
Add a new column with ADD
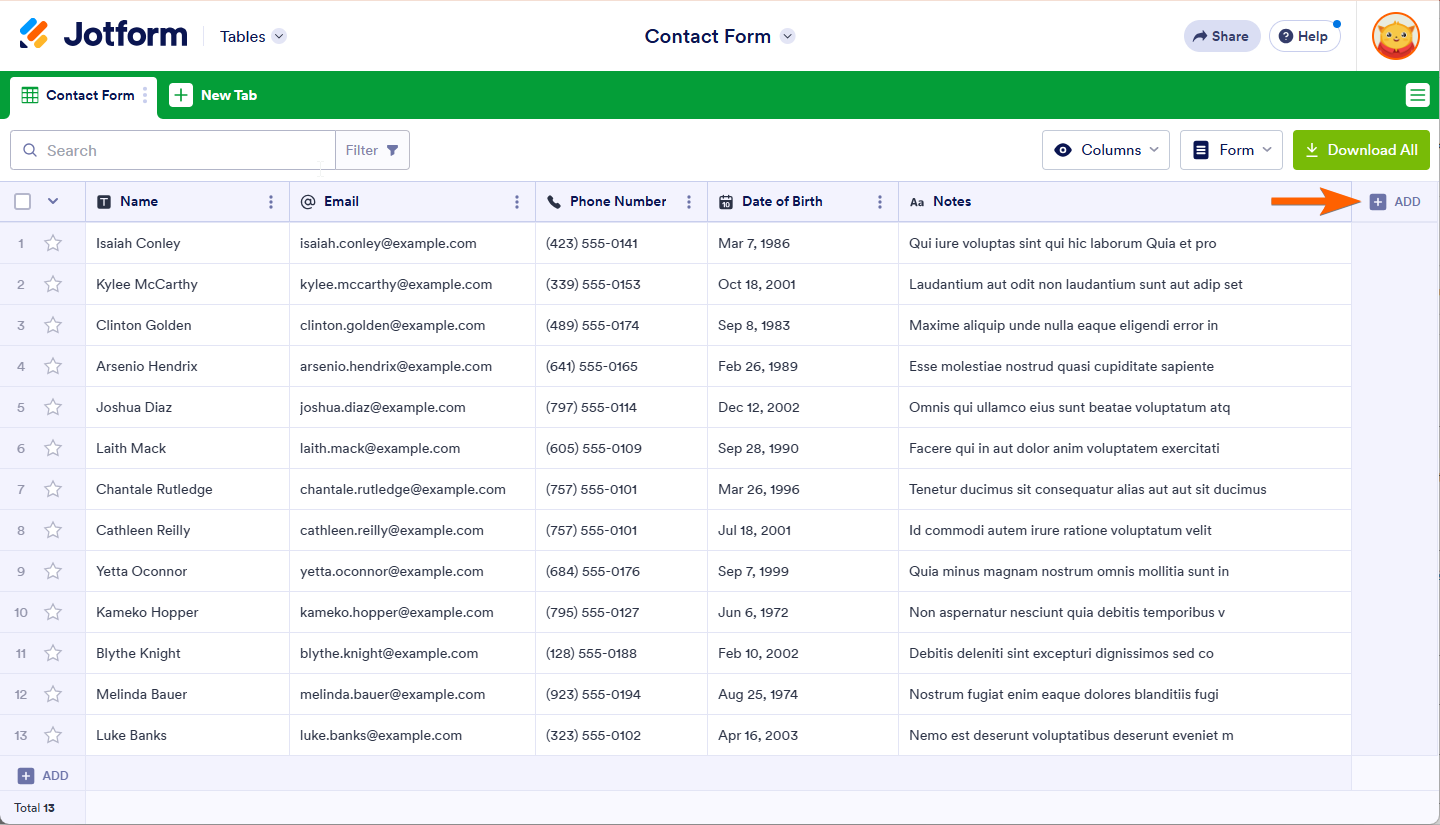[1395, 202]
